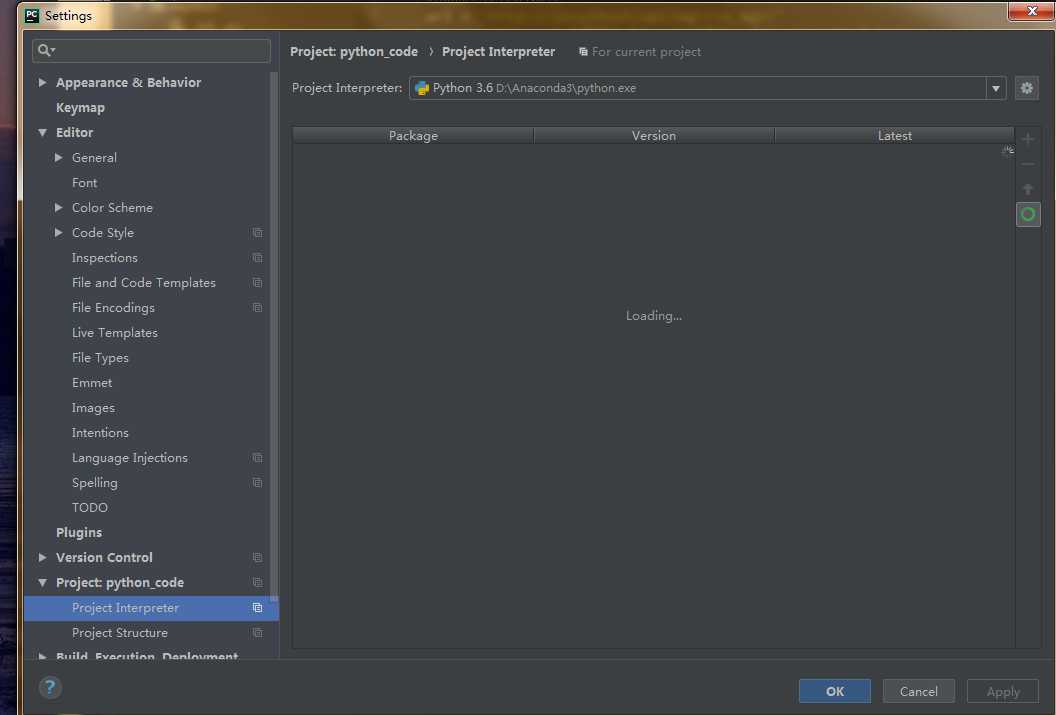Screen dimensions: 1056x715
Task: Expand the Code Style subsection arrow
Action: pos(59,232)
